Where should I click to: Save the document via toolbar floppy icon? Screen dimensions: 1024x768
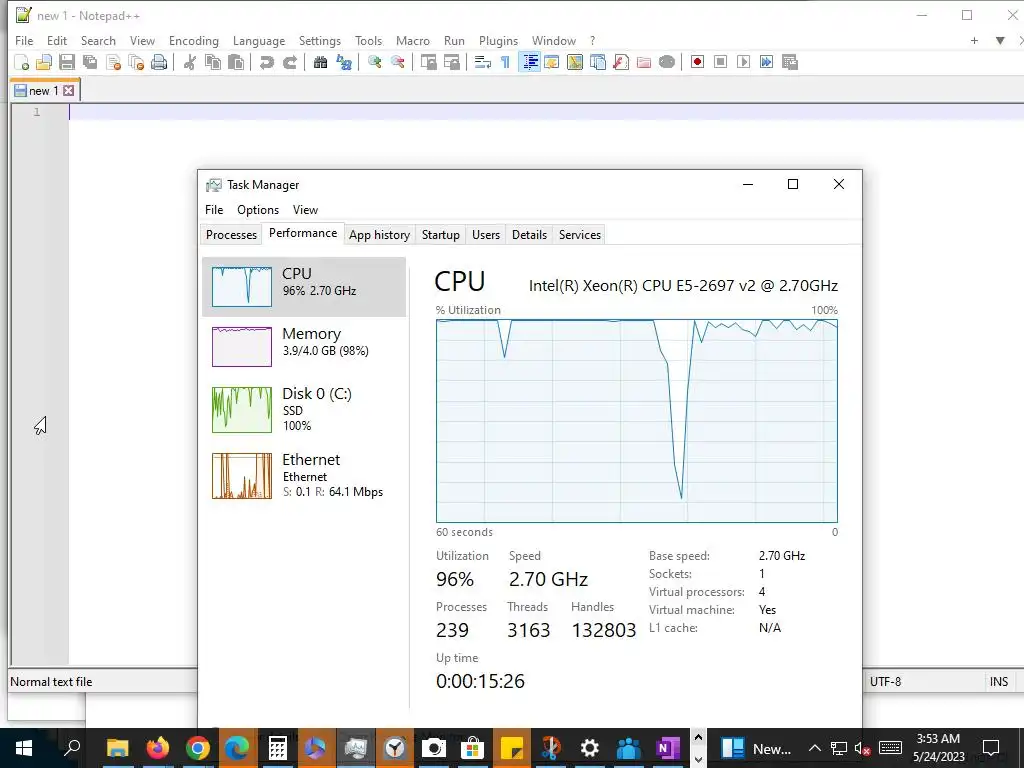tap(67, 62)
